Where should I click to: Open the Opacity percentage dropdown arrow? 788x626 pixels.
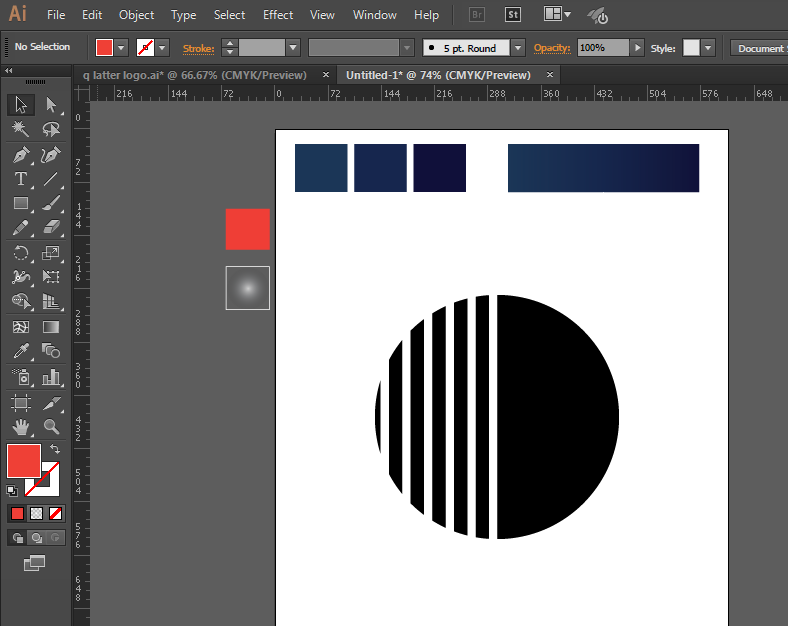[637, 48]
